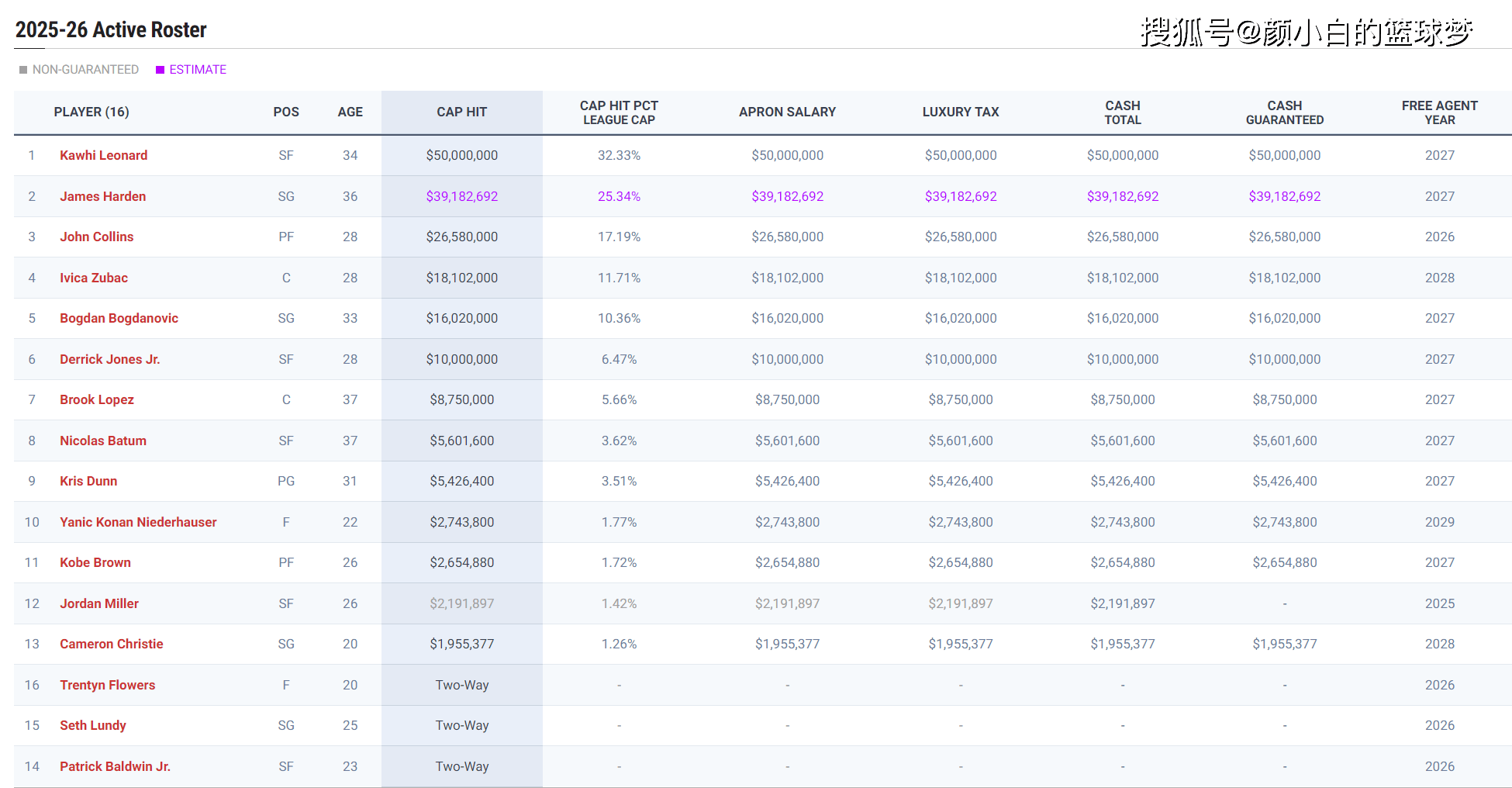Sort by LUXURY TAX column

(x=960, y=112)
